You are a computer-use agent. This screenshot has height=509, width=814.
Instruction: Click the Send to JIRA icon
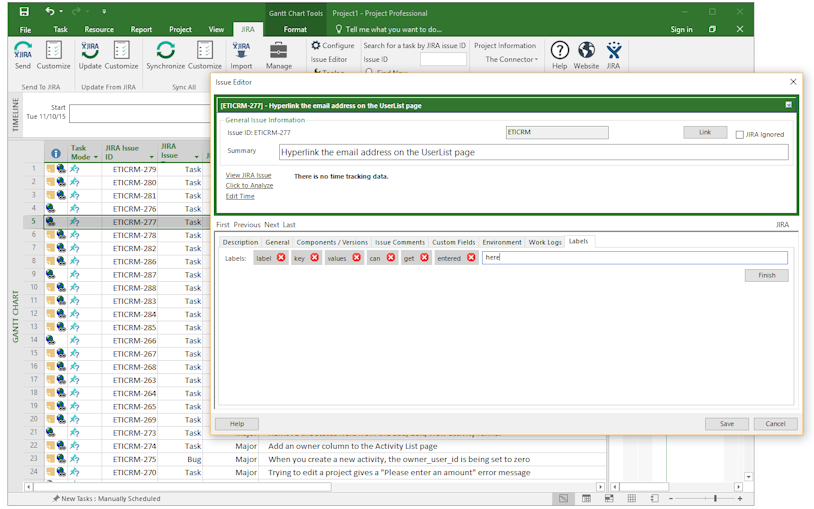23,50
